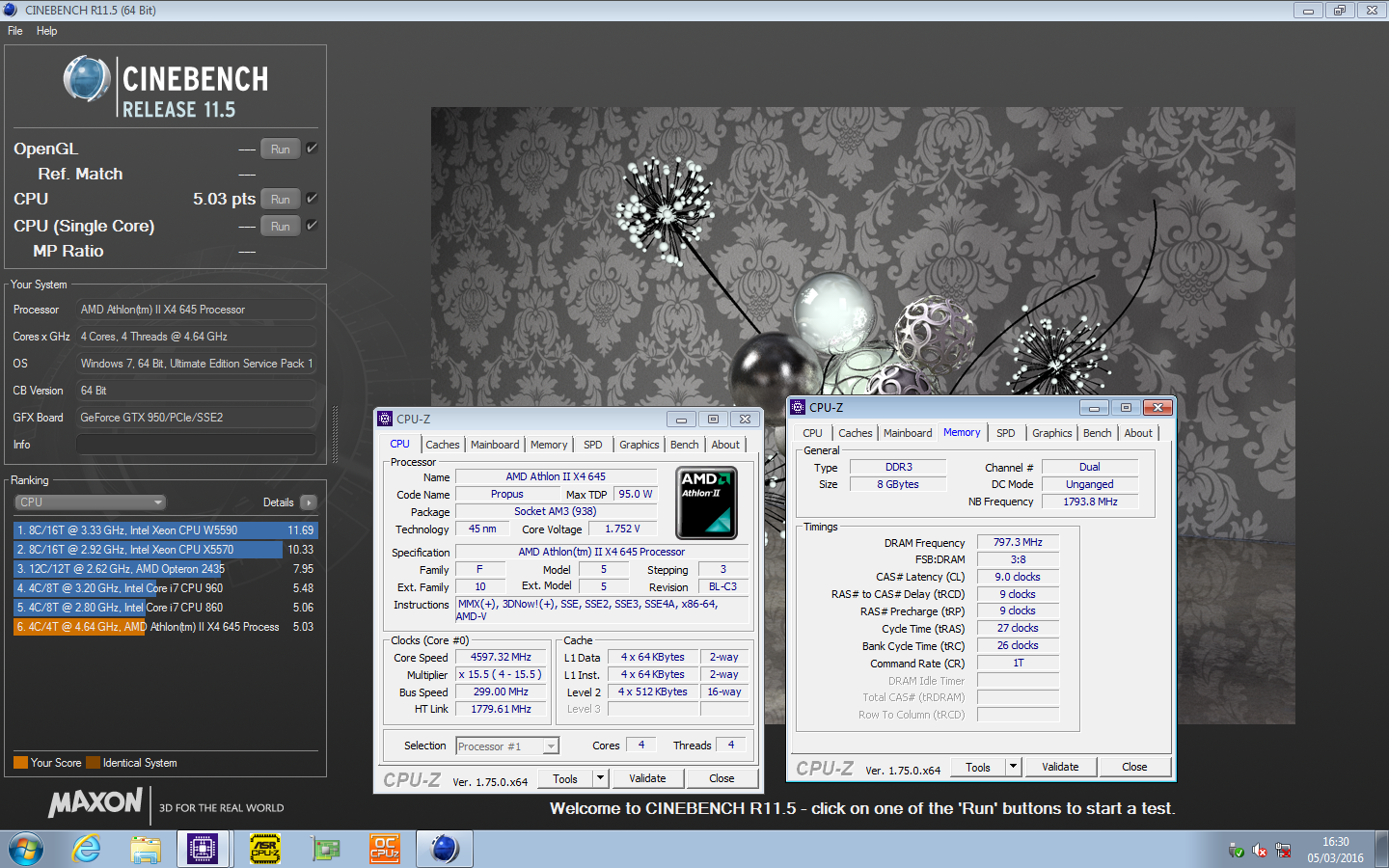Toggle the CPU test checkbox
1389x868 pixels.
[312, 198]
